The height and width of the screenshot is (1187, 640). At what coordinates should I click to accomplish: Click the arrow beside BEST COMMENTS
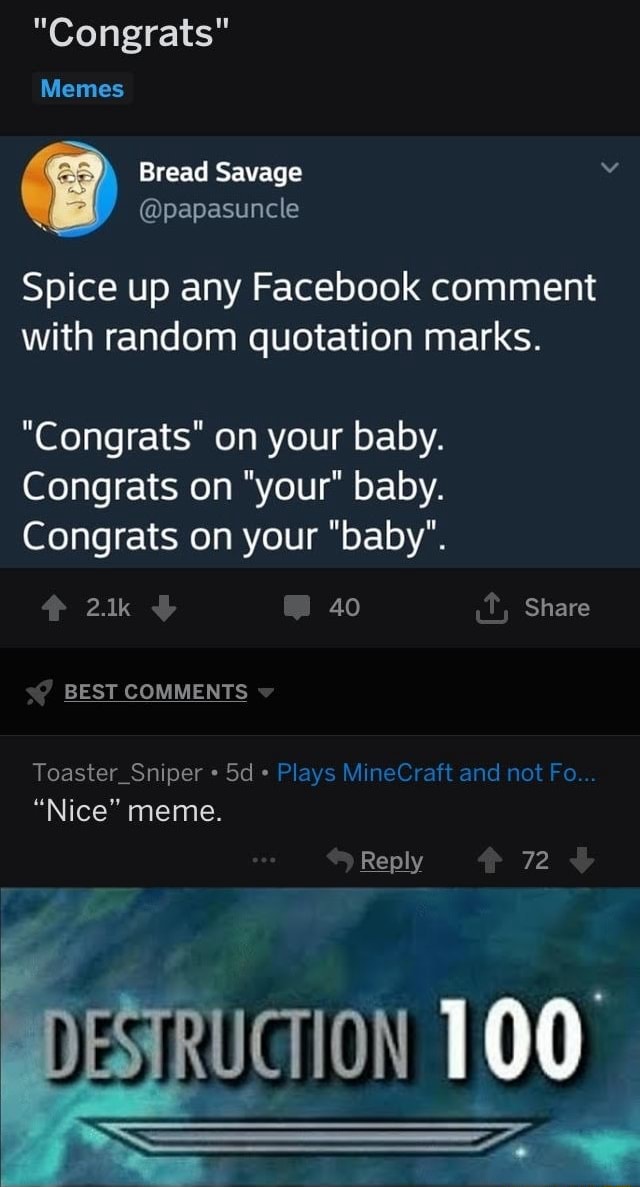(265, 692)
